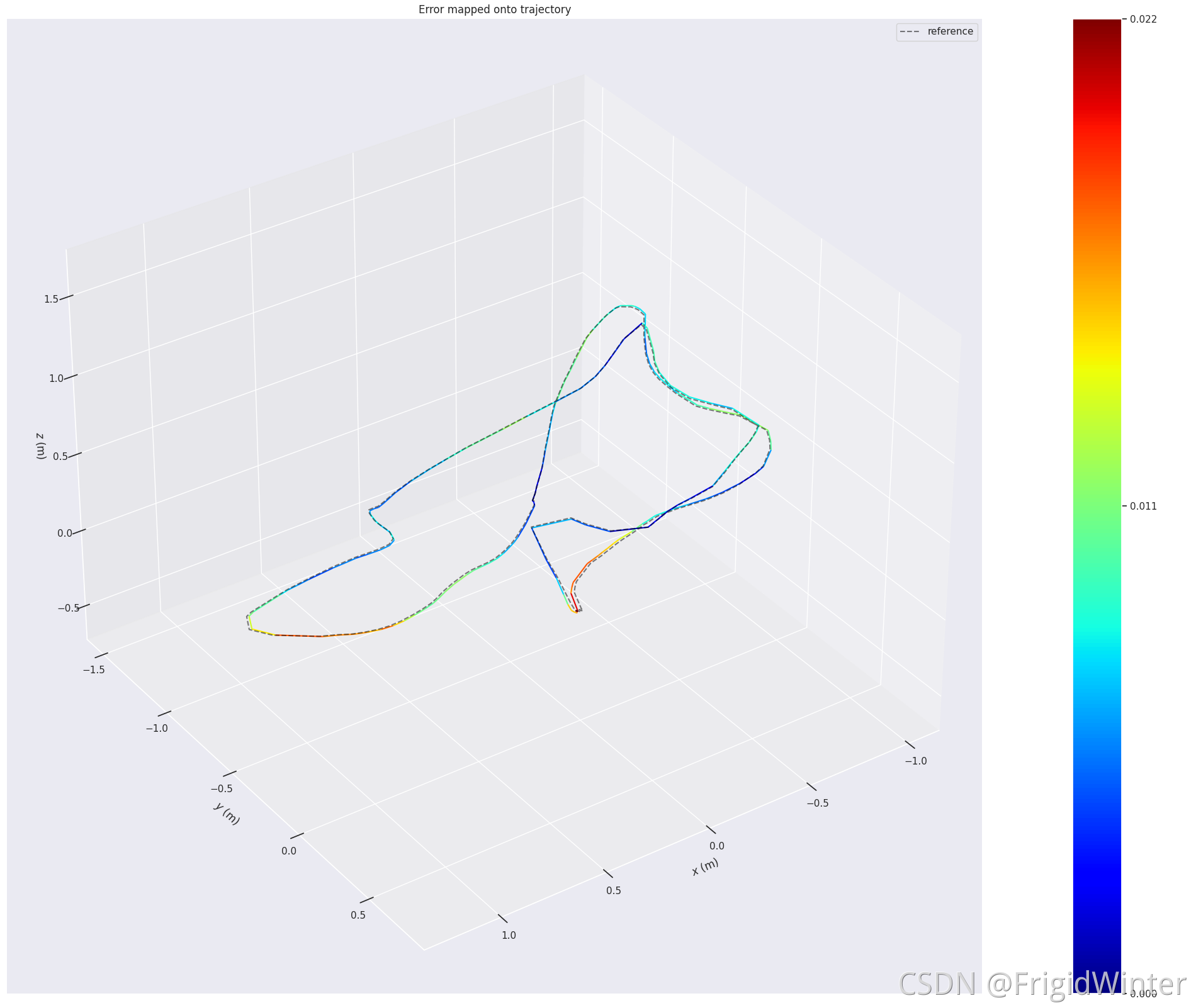Click the z-axis 1.5 tick label

click(52, 298)
